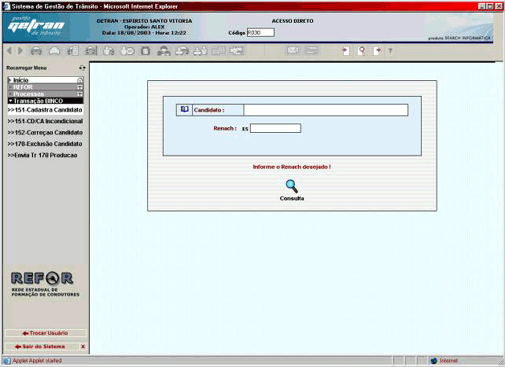Click the book icon beside Candidato
Image resolution: width=505 pixels, height=367 pixels.
click(184, 110)
